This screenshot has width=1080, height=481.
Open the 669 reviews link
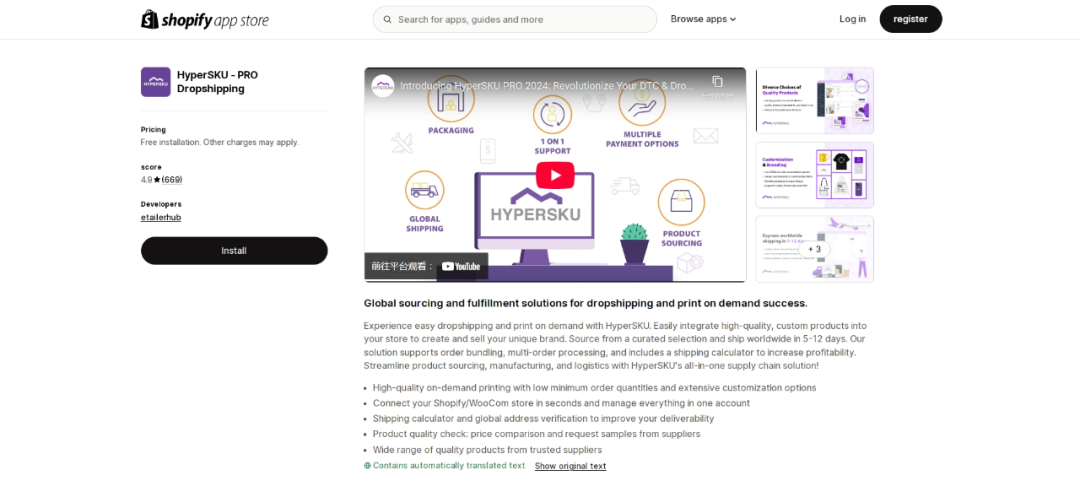point(172,180)
